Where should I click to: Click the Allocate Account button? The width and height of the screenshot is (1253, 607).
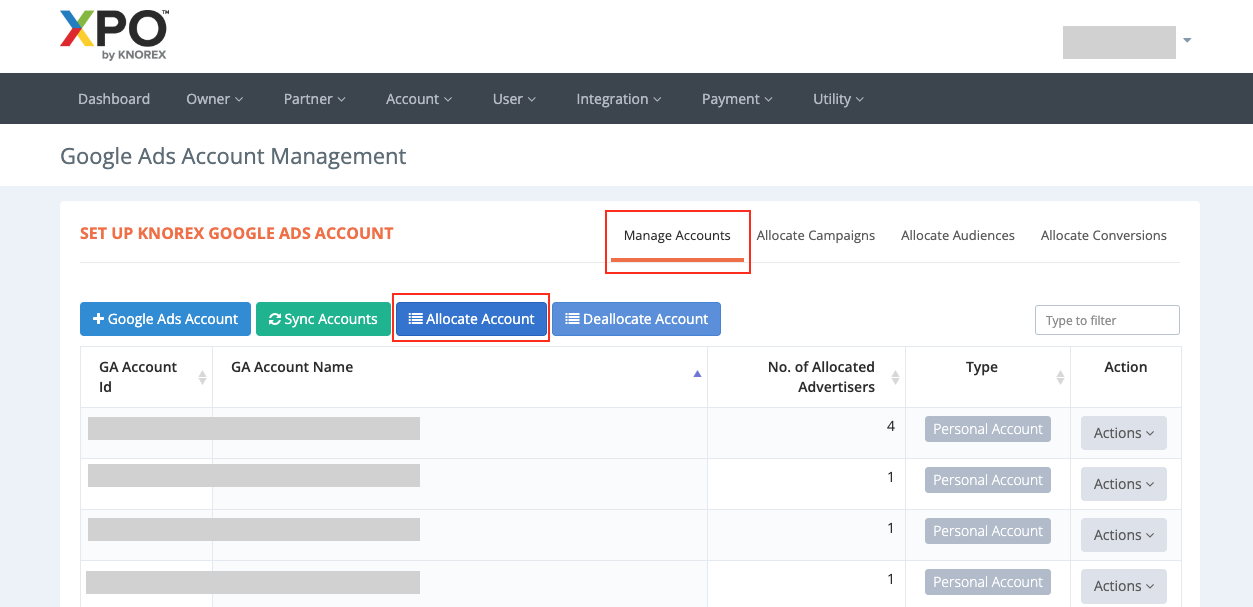click(x=471, y=319)
